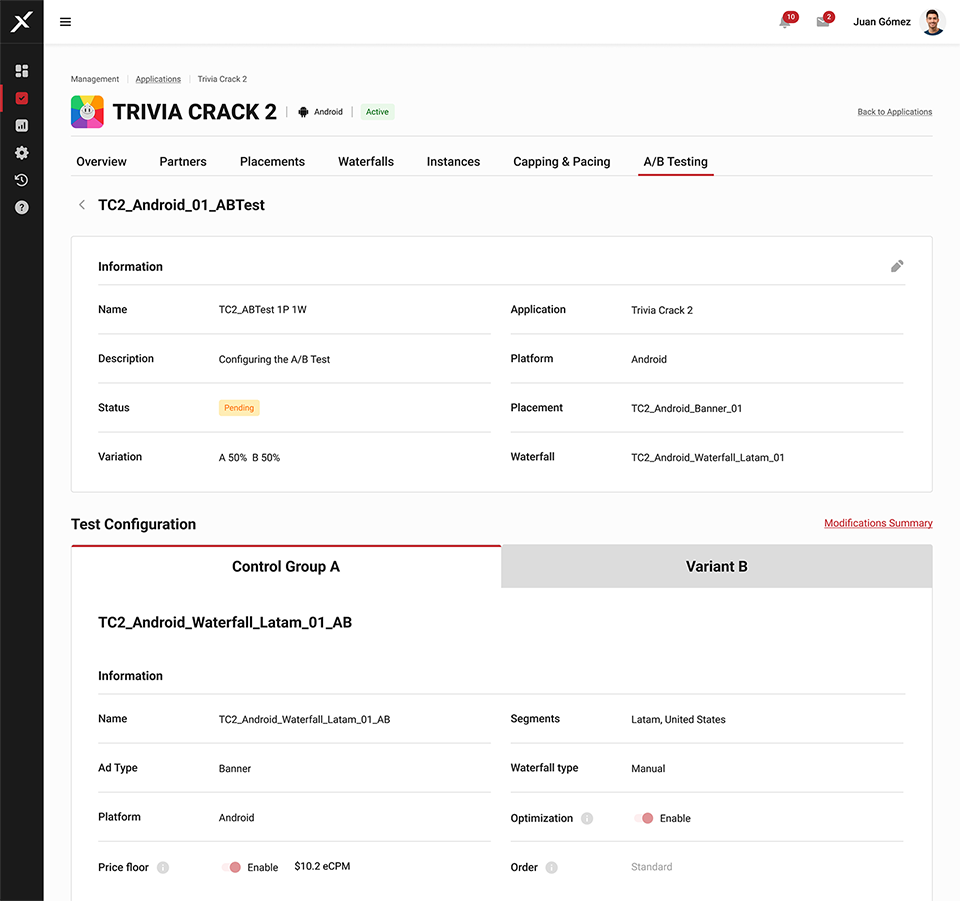
Task: Click the variation value A 50% B 50%
Action: pyautogui.click(x=249, y=457)
